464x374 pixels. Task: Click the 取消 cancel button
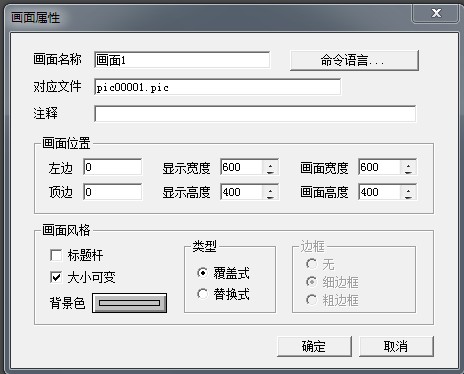396,346
